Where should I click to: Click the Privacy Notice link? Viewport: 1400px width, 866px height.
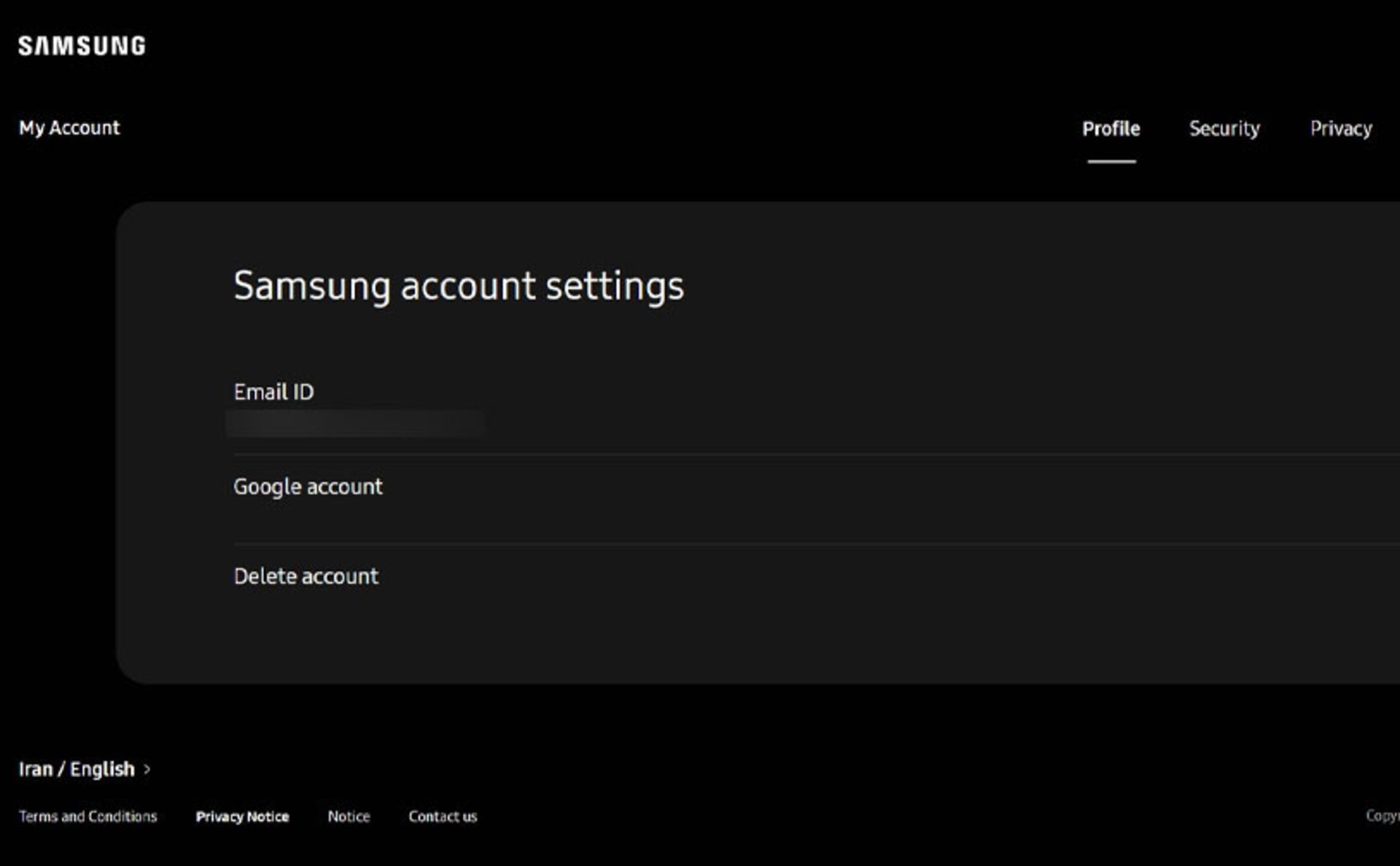point(243,816)
